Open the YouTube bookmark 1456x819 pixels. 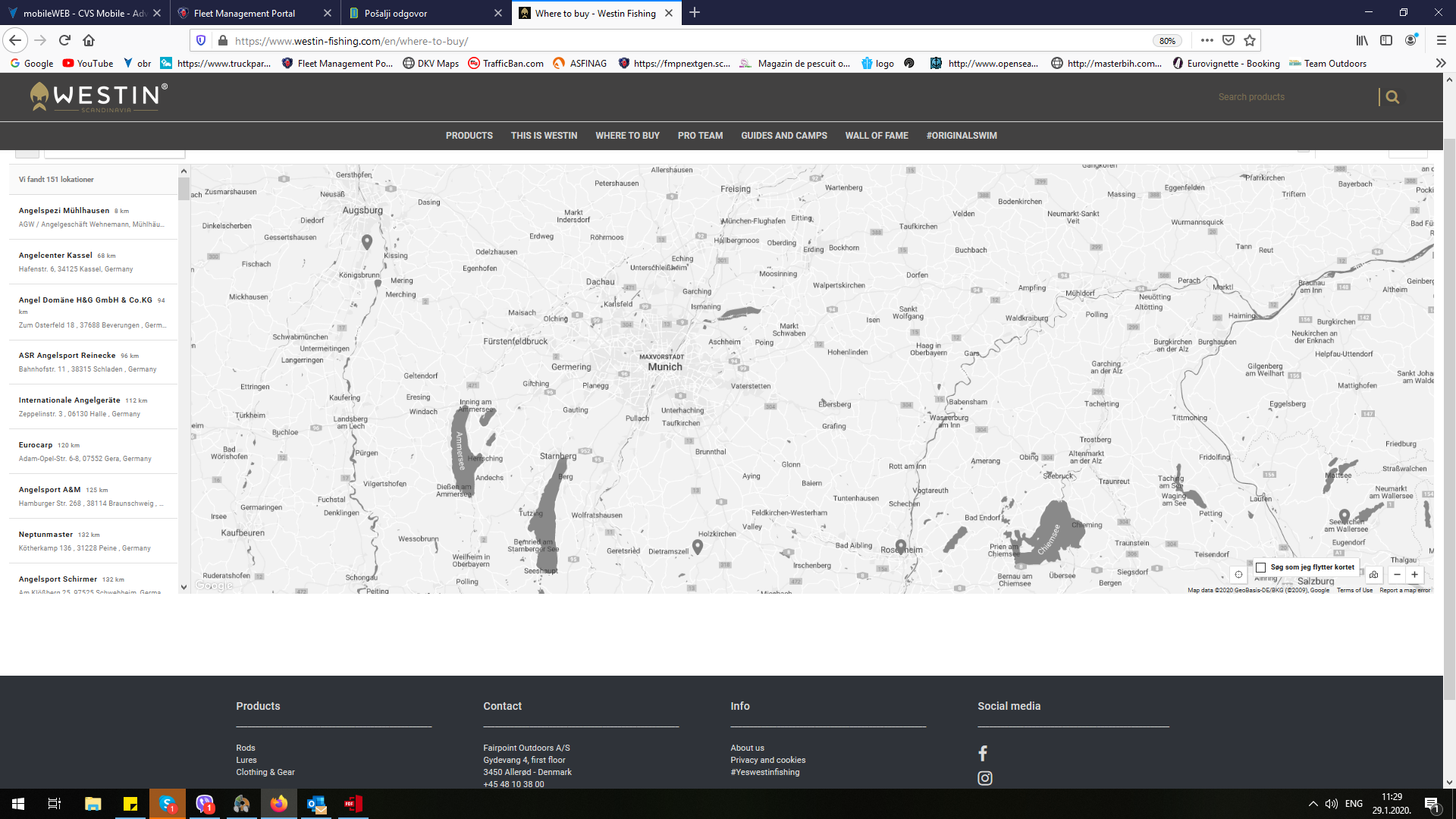[88, 63]
